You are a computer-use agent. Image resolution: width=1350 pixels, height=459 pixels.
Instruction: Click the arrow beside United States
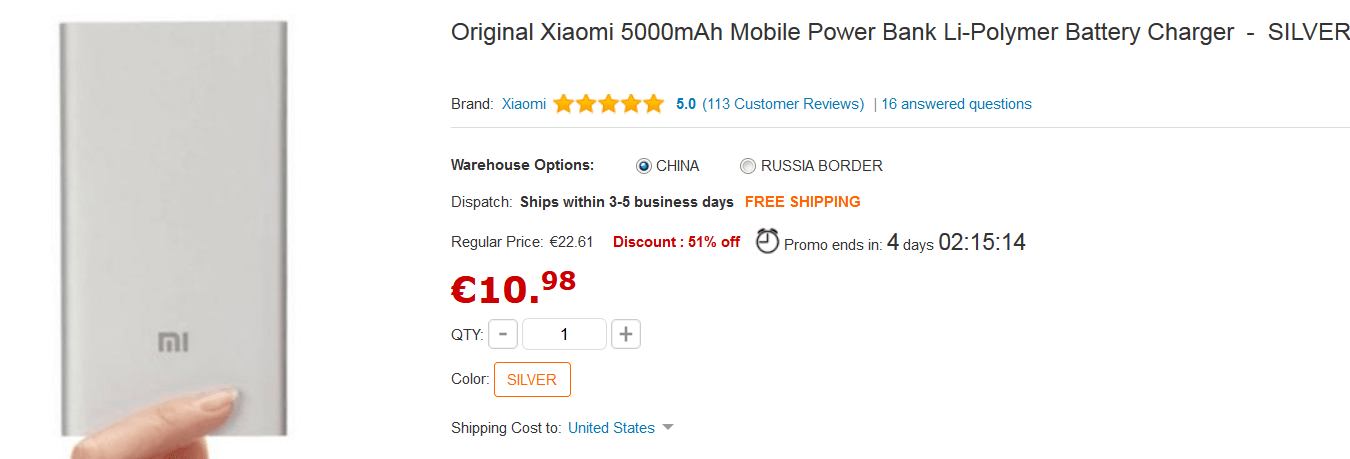[668, 428]
